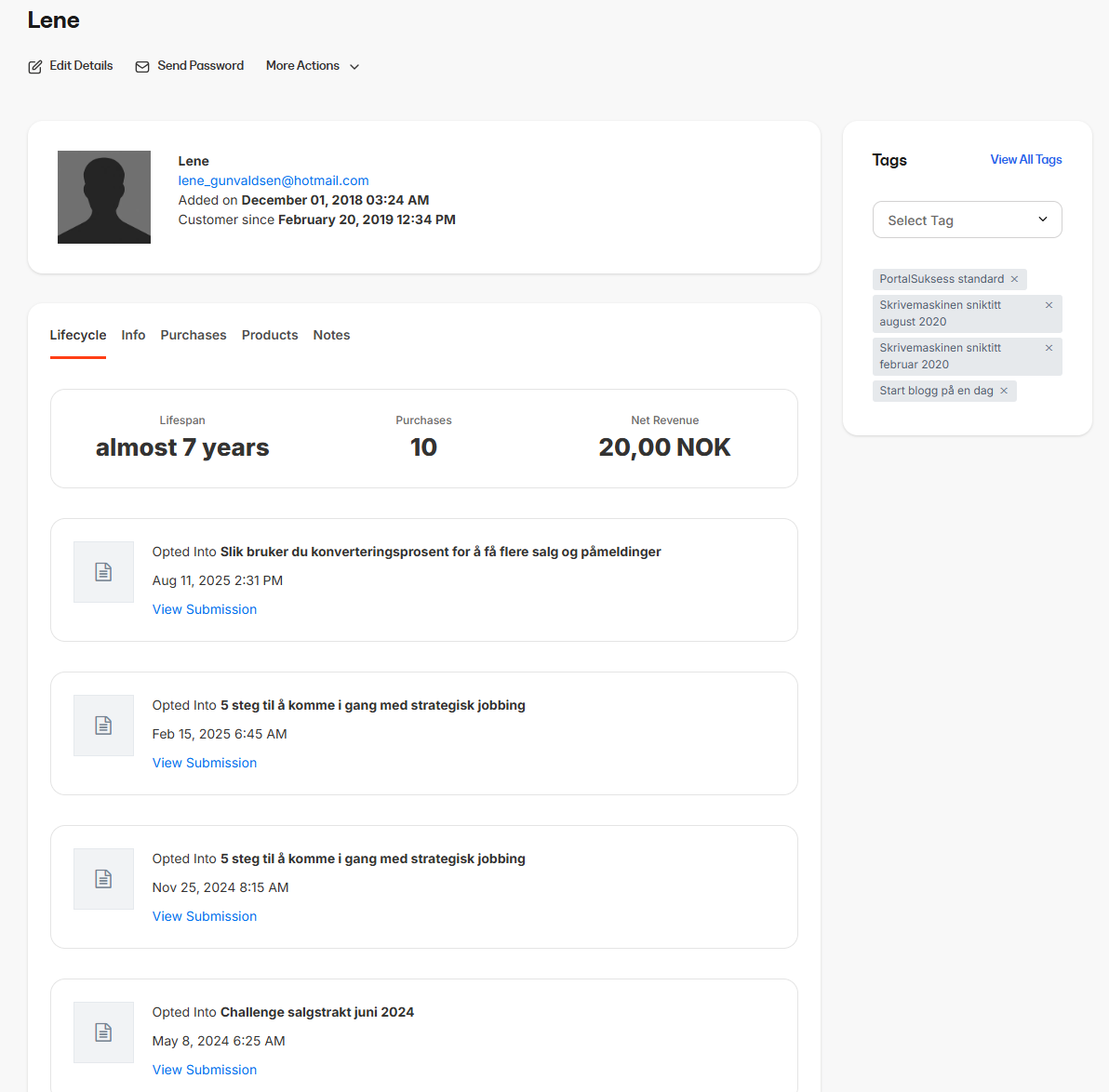View Submission for Aug 11, 2025 entry

pyautogui.click(x=205, y=609)
